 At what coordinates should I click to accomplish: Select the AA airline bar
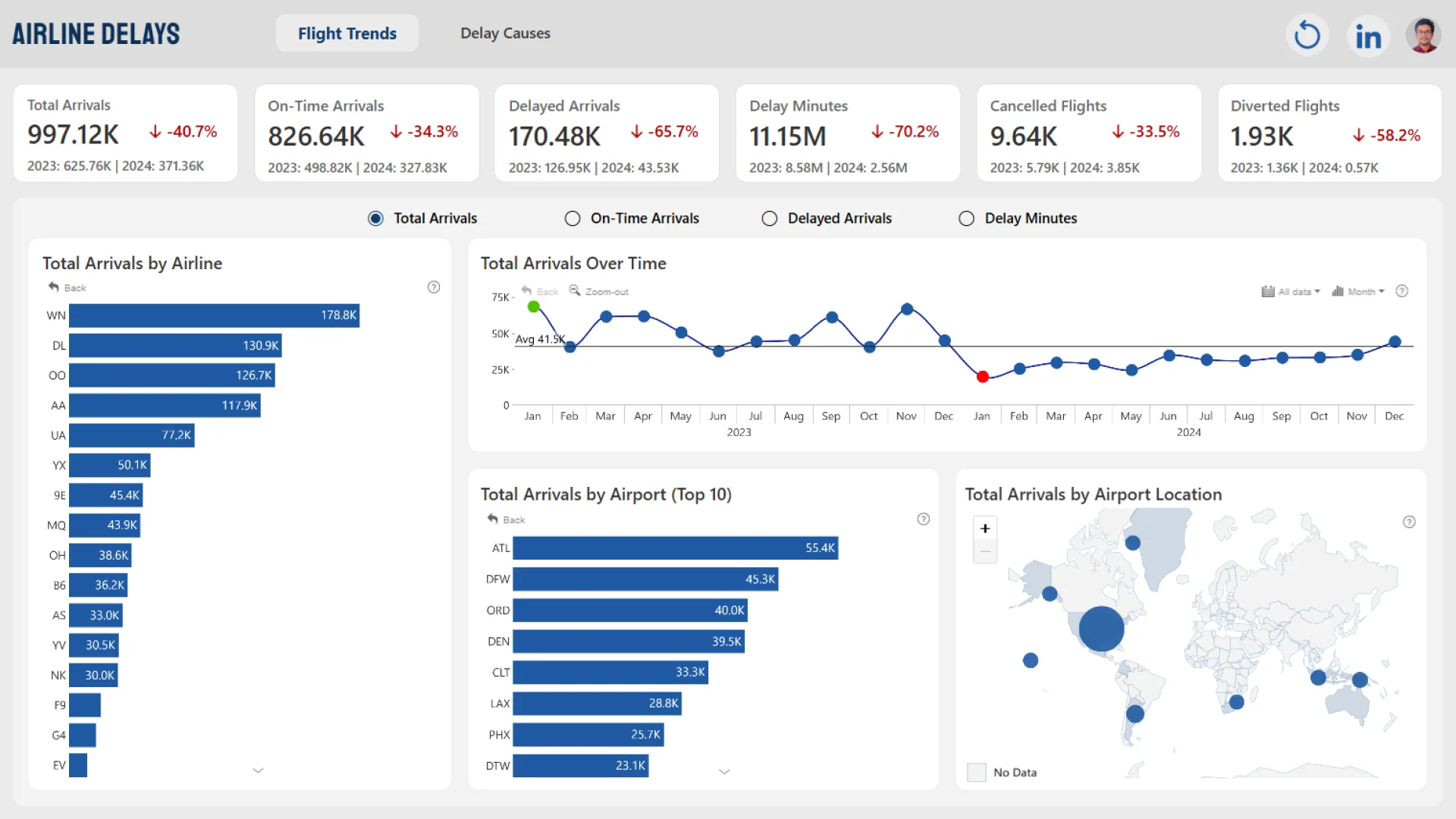165,405
